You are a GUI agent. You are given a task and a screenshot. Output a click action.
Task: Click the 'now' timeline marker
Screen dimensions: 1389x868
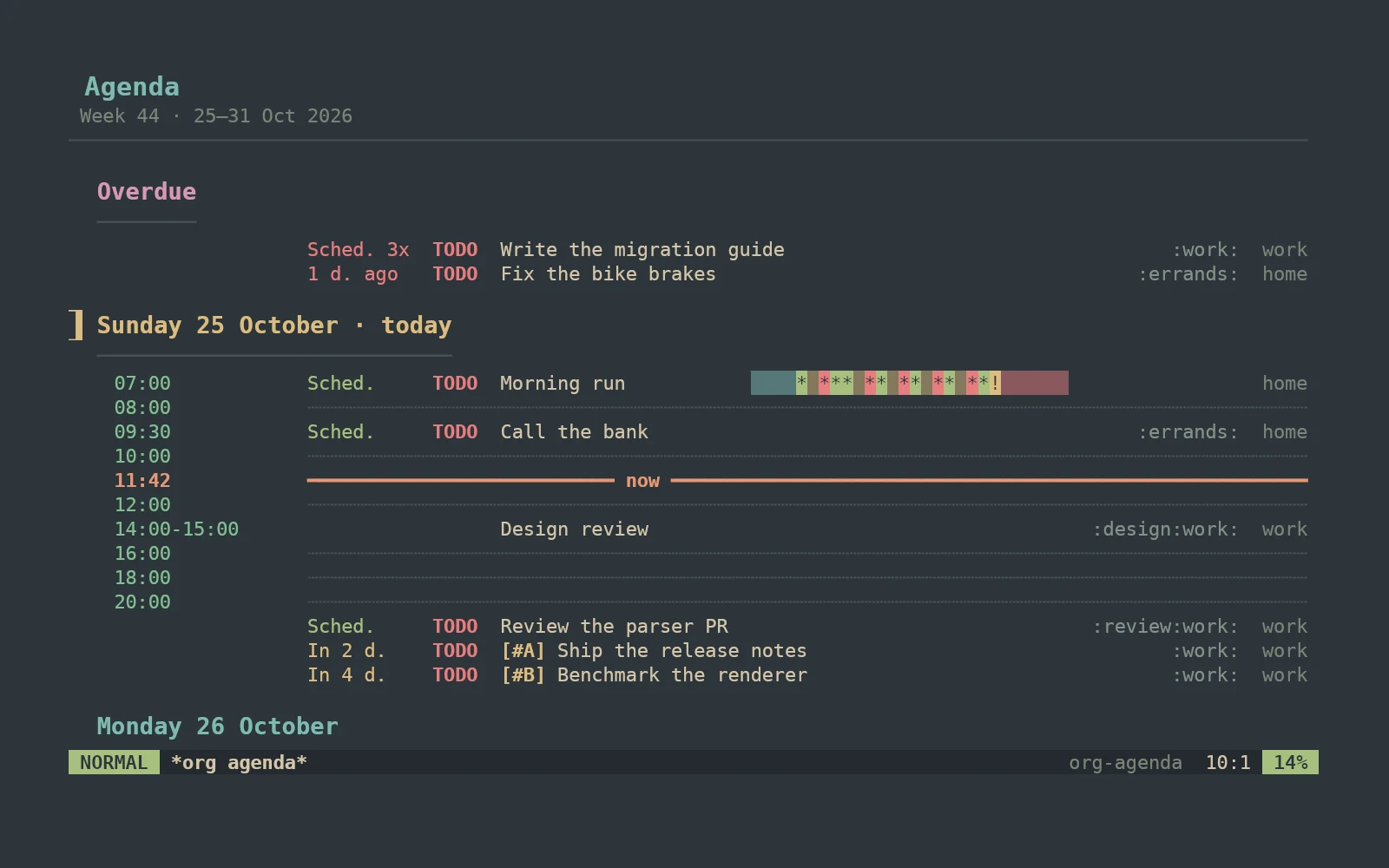[642, 481]
